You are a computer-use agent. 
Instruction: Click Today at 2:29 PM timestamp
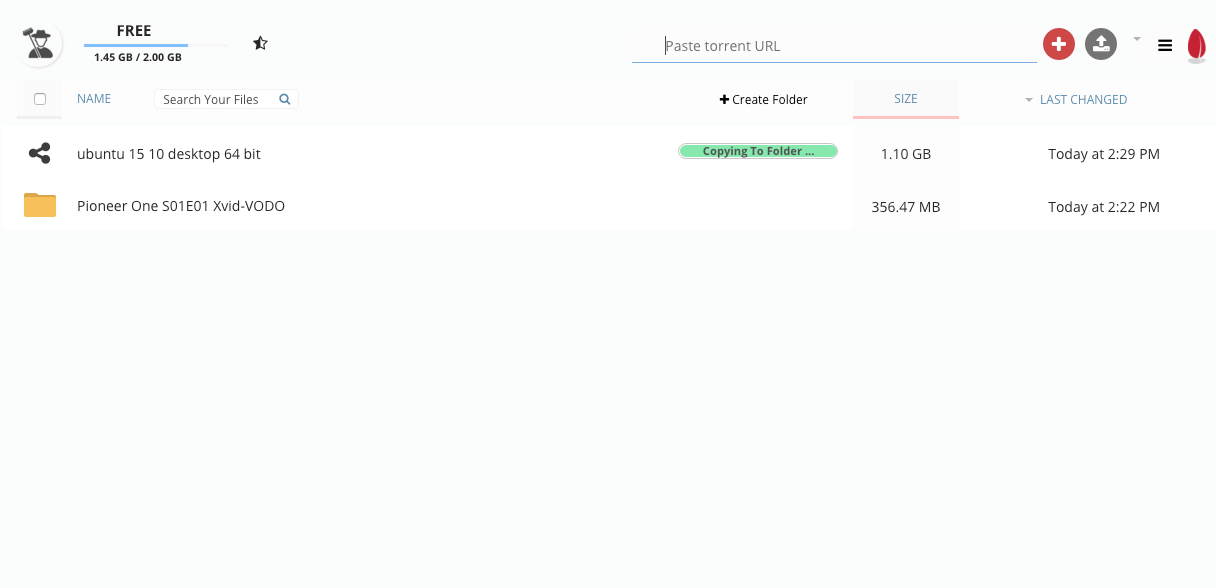(1104, 154)
